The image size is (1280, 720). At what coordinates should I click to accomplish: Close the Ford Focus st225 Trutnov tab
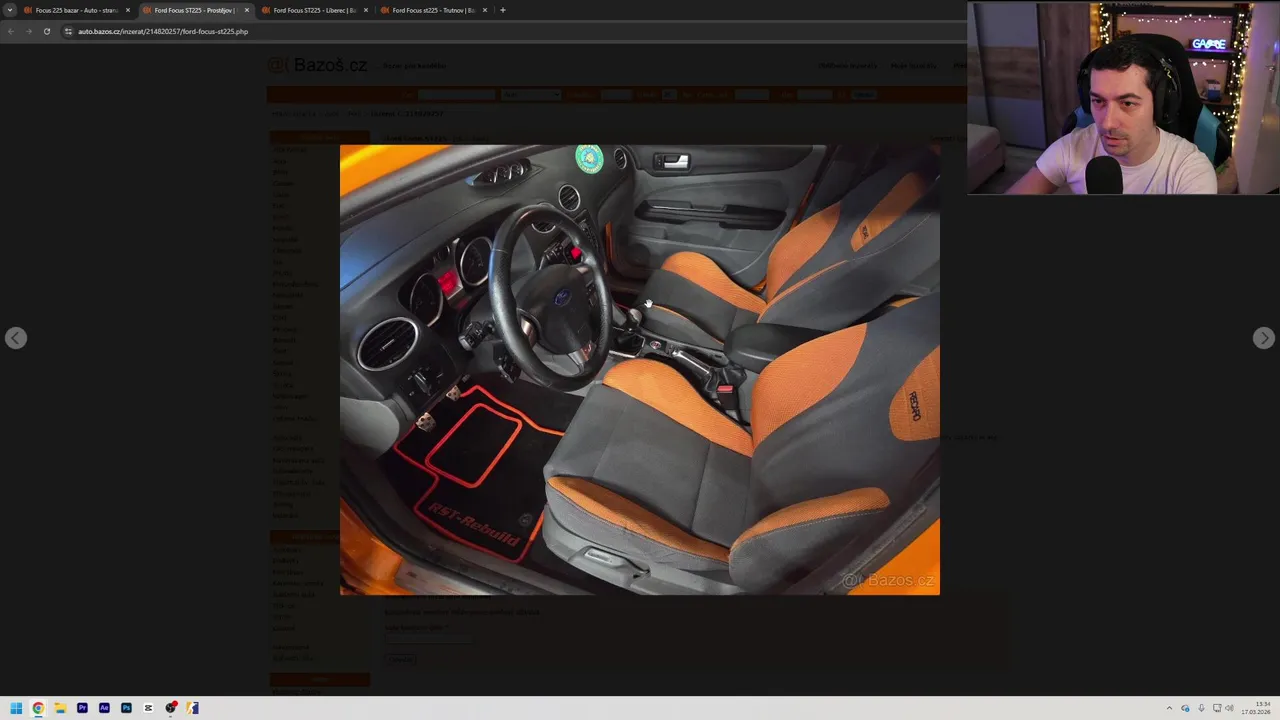pos(485,10)
